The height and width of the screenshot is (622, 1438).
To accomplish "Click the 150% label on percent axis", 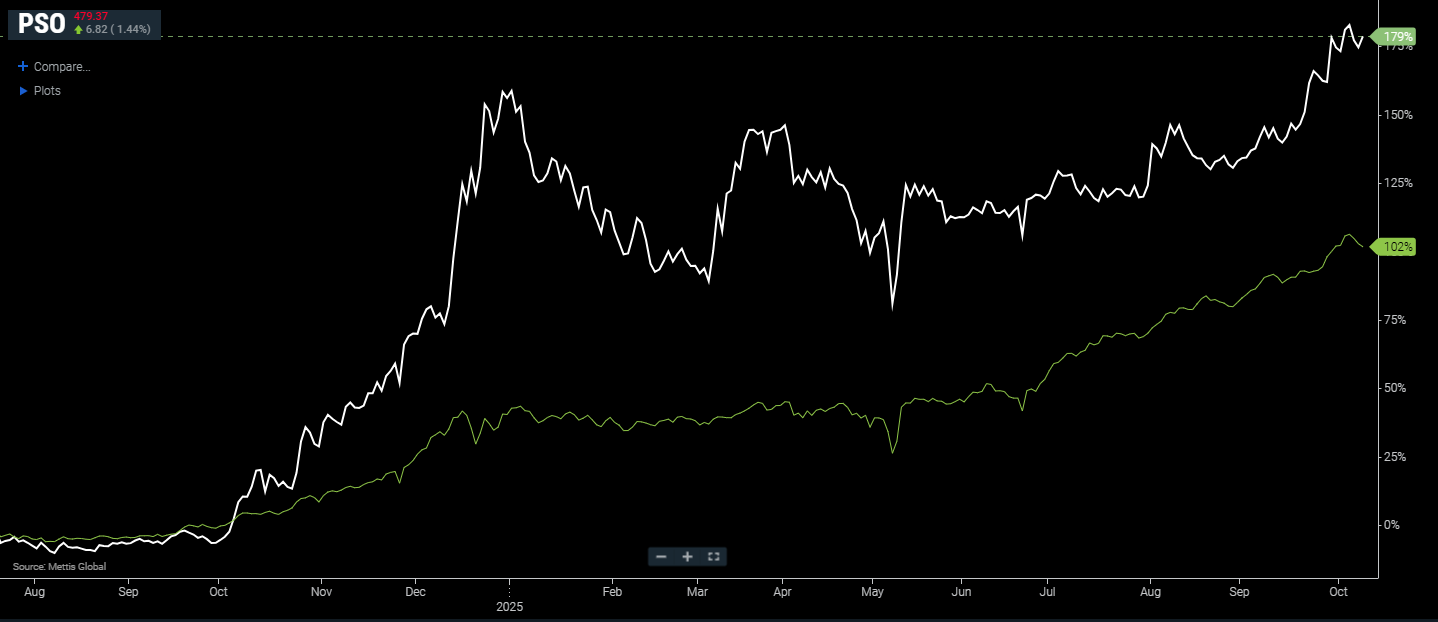I will 1398,115.
